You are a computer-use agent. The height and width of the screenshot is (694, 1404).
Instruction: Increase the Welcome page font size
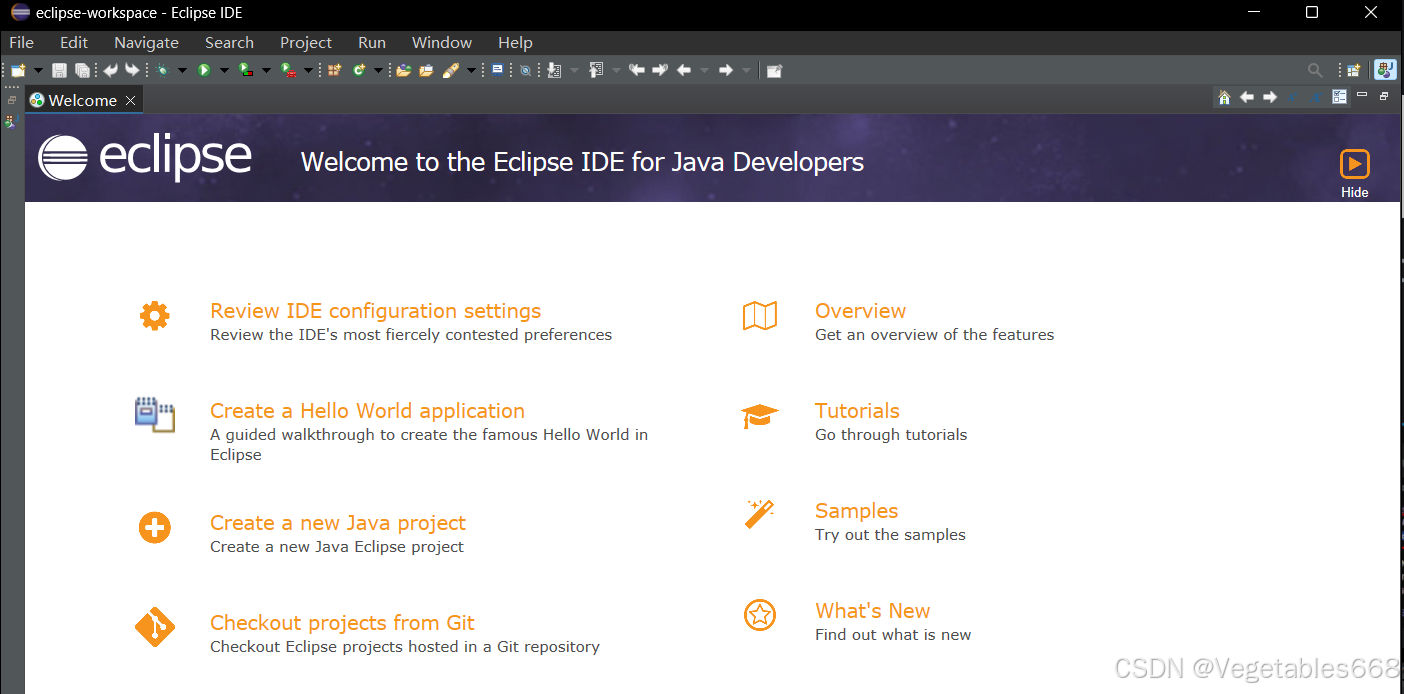pos(1315,97)
